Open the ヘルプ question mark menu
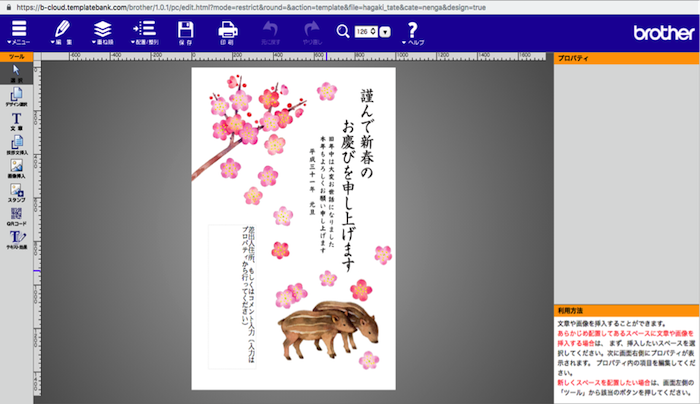The height and width of the screenshot is (404, 700). click(x=413, y=33)
